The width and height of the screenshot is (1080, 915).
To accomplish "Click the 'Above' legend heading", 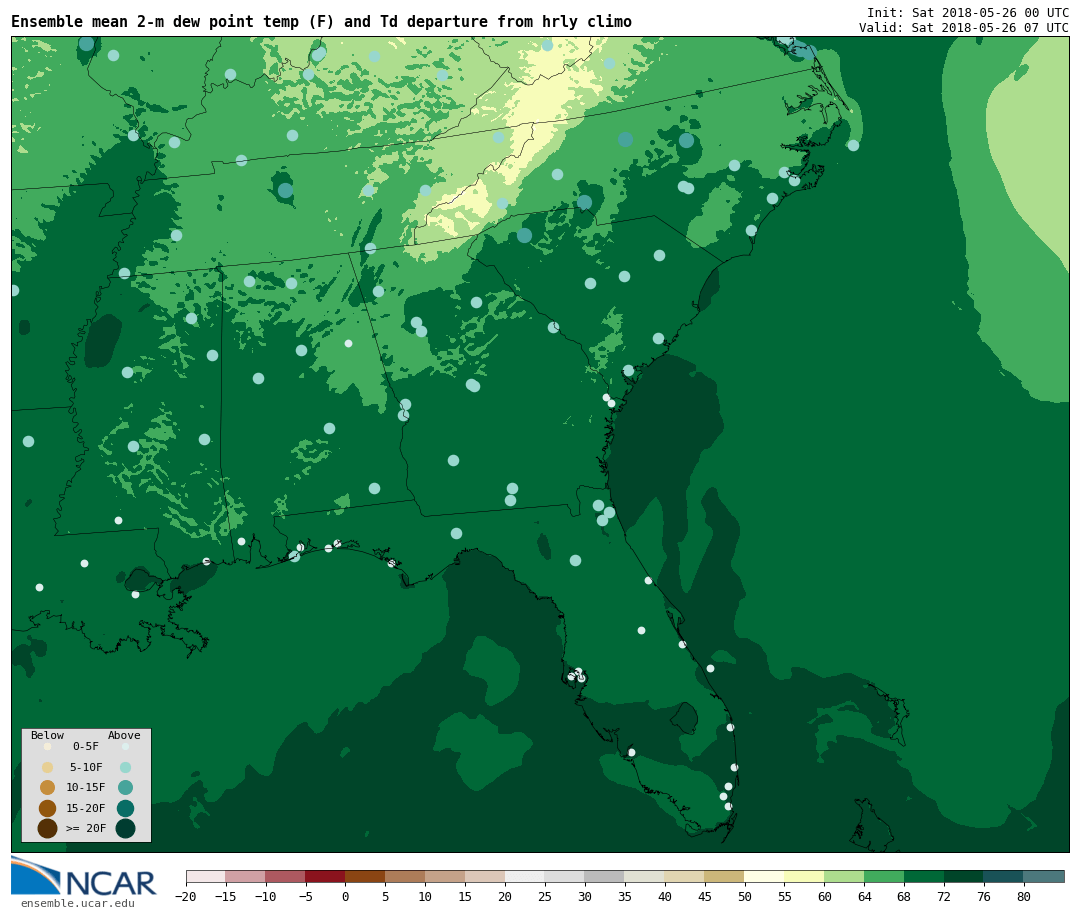I will 124,735.
